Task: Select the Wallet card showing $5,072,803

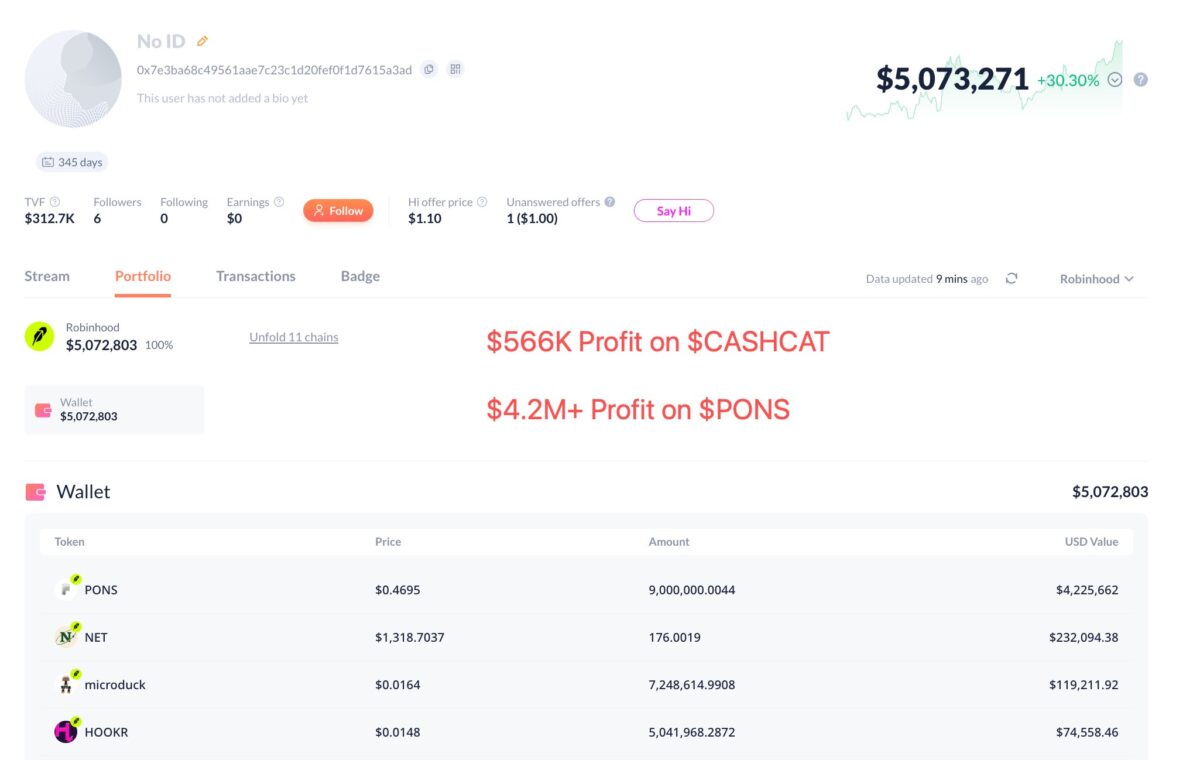Action: (114, 410)
